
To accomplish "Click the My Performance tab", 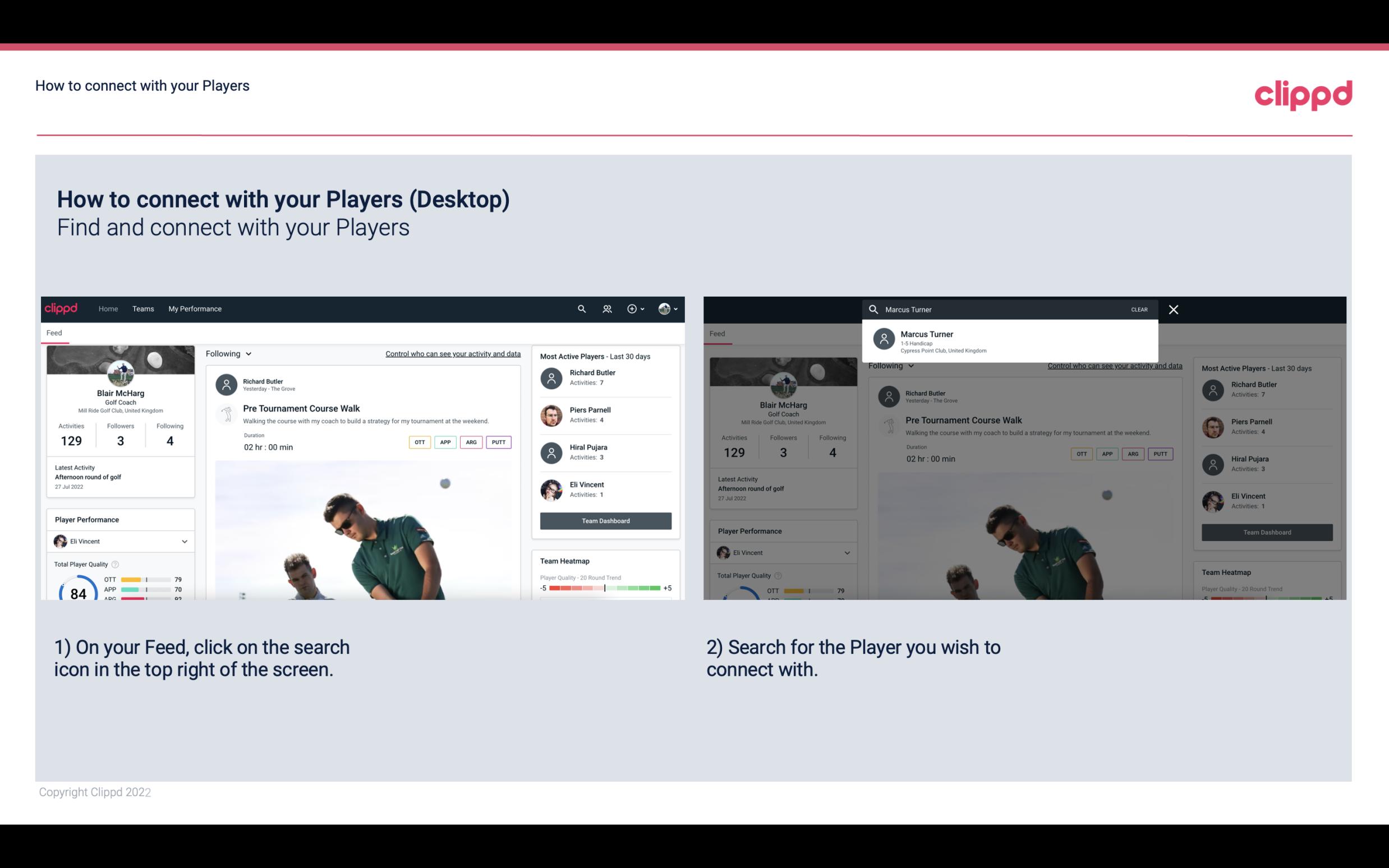I will (x=195, y=308).
